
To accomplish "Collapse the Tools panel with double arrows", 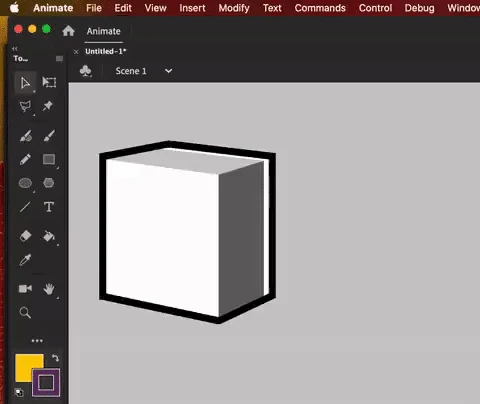I will coord(15,49).
